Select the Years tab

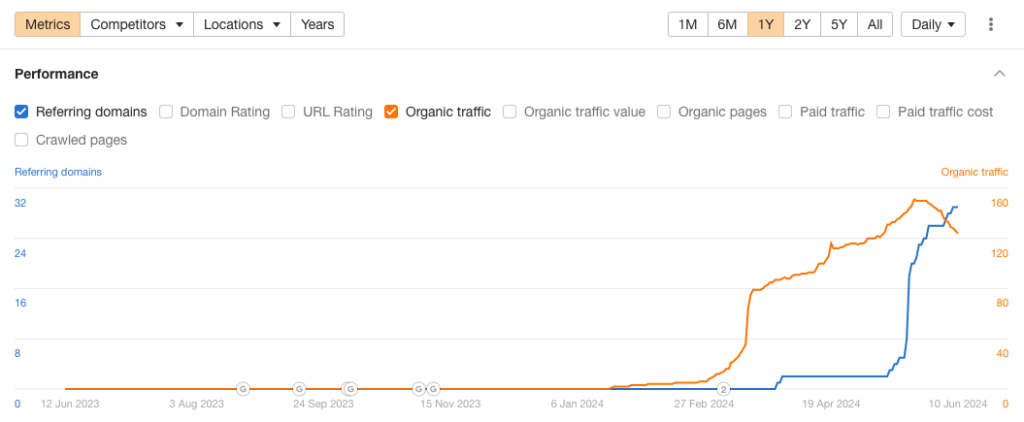317,24
